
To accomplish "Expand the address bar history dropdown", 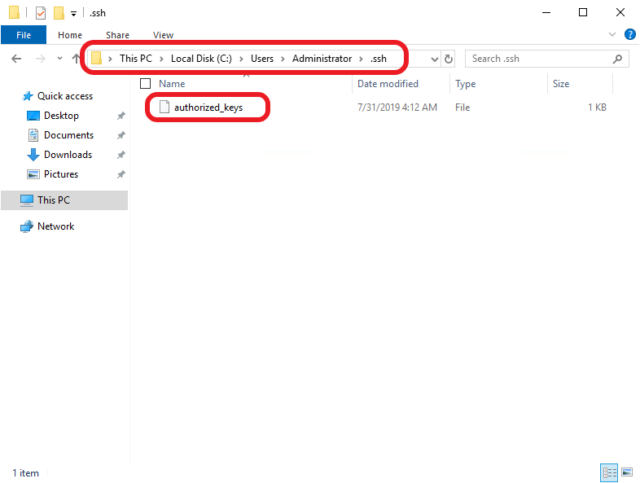I will click(435, 59).
